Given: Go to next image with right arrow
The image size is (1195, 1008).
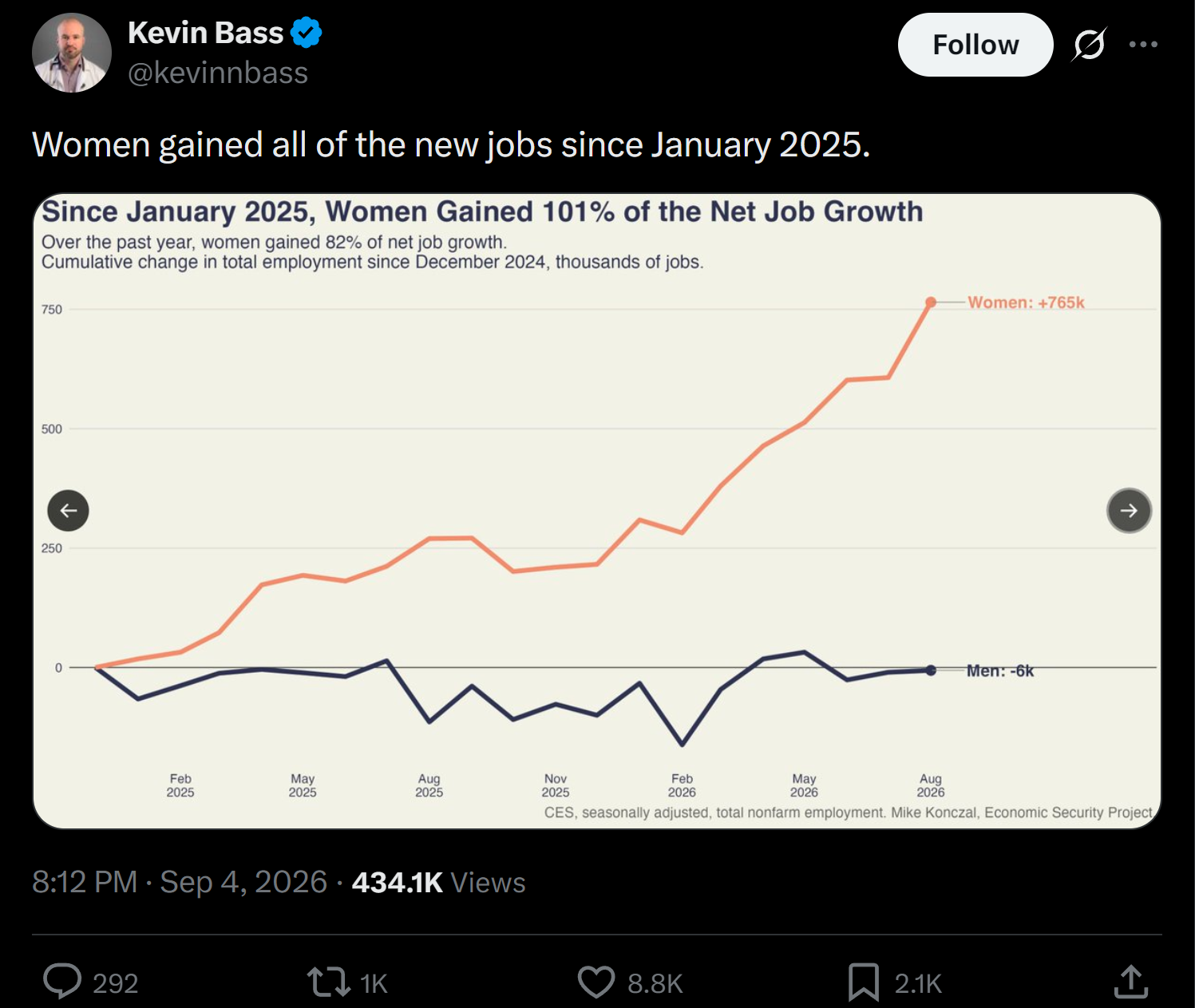Looking at the screenshot, I should [1129, 510].
